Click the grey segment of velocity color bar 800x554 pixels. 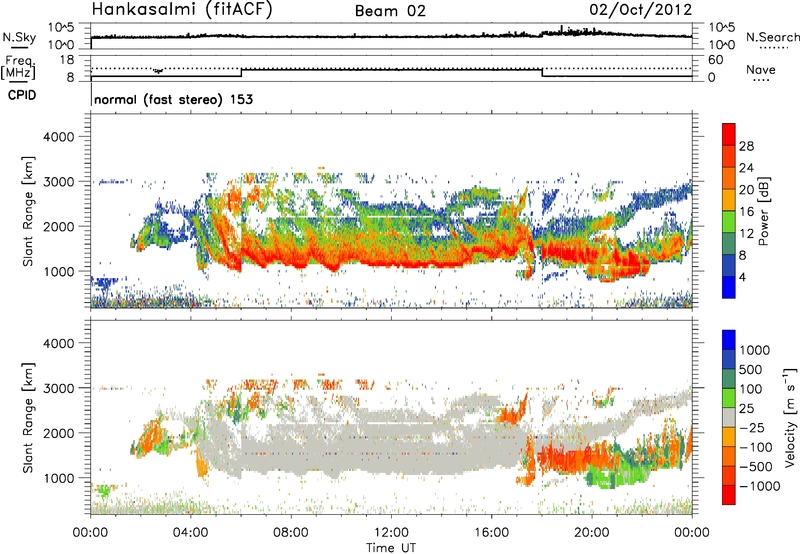coord(729,417)
